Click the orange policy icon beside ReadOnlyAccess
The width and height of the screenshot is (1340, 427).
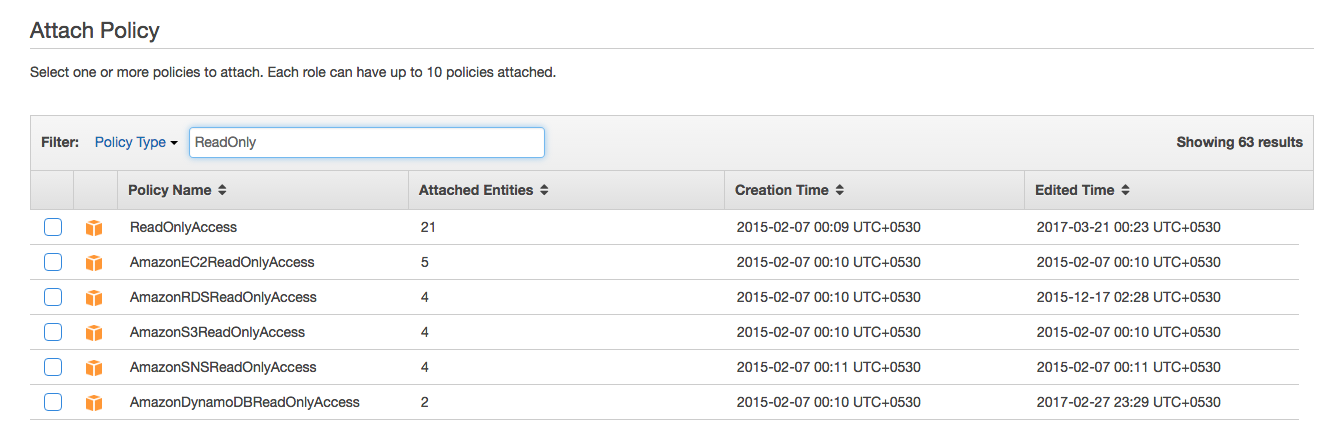pyautogui.click(x=94, y=228)
